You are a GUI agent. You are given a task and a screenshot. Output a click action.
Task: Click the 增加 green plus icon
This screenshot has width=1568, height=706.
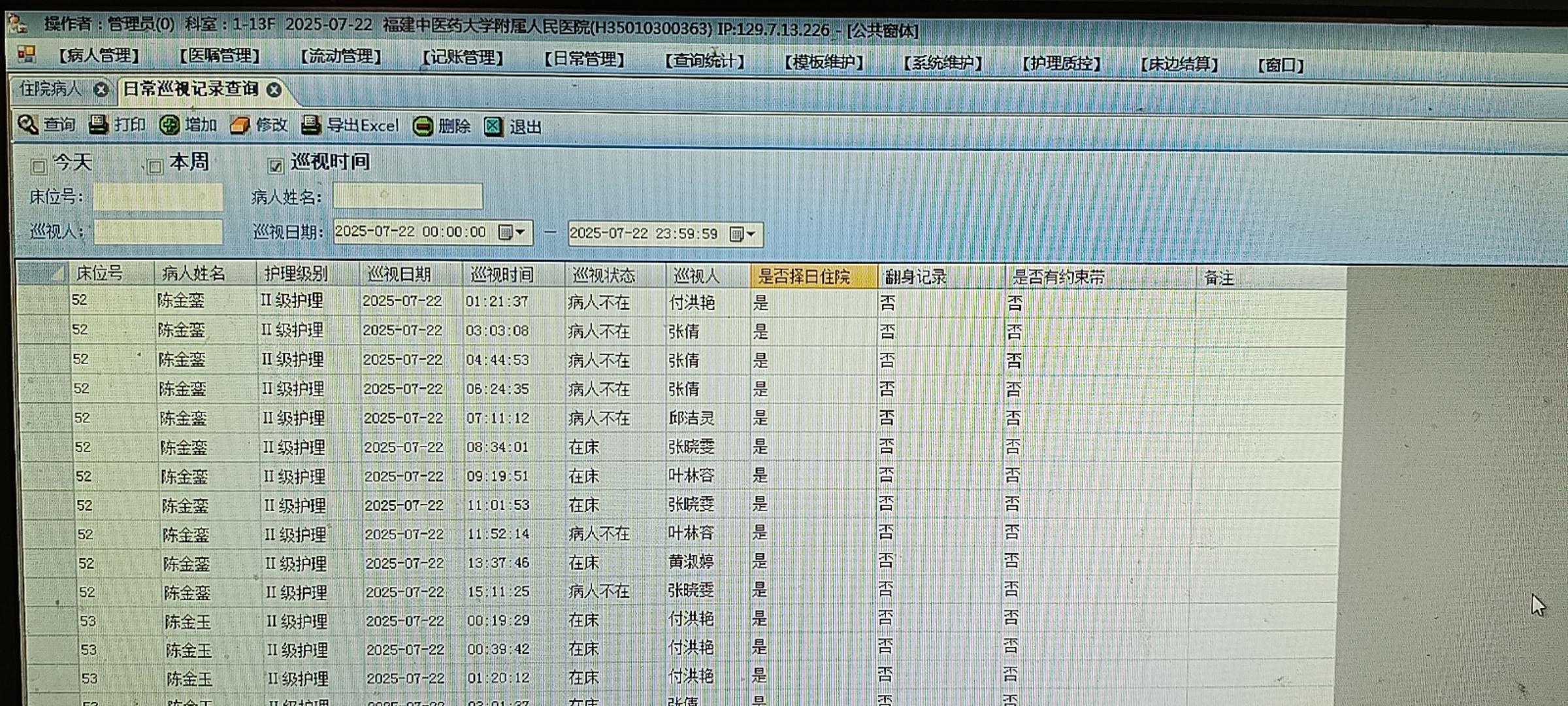tap(169, 125)
